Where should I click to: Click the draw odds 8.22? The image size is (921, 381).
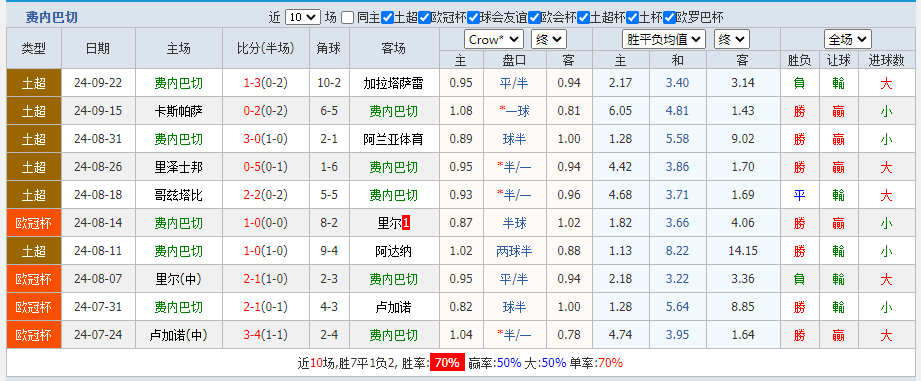[677, 251]
